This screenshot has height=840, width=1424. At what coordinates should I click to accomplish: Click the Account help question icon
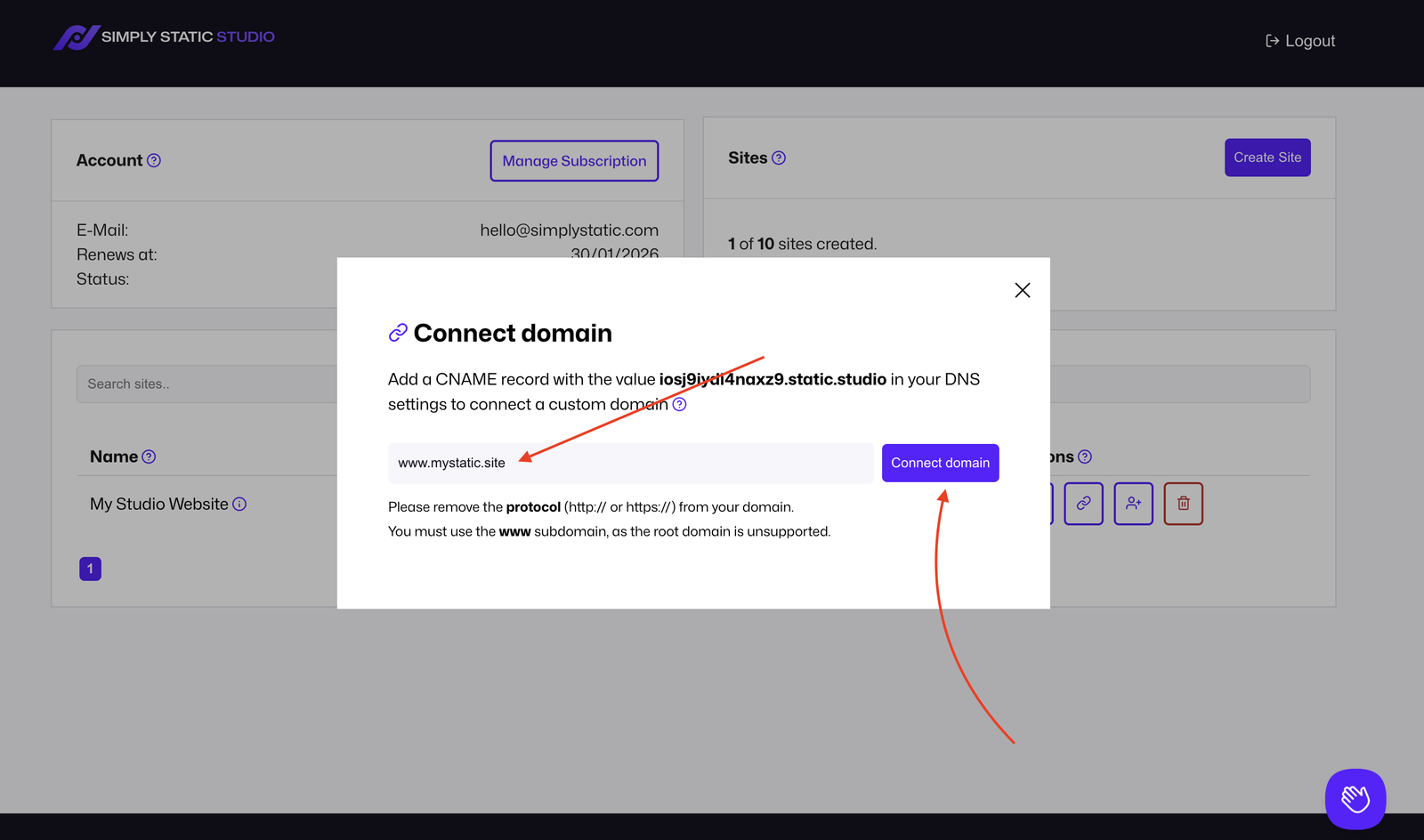click(154, 161)
